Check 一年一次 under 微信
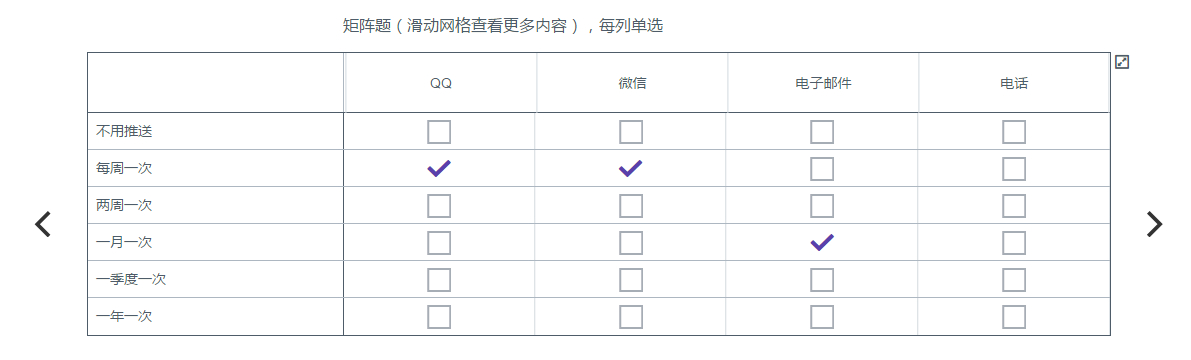This screenshot has width=1191, height=360. pyautogui.click(x=630, y=317)
